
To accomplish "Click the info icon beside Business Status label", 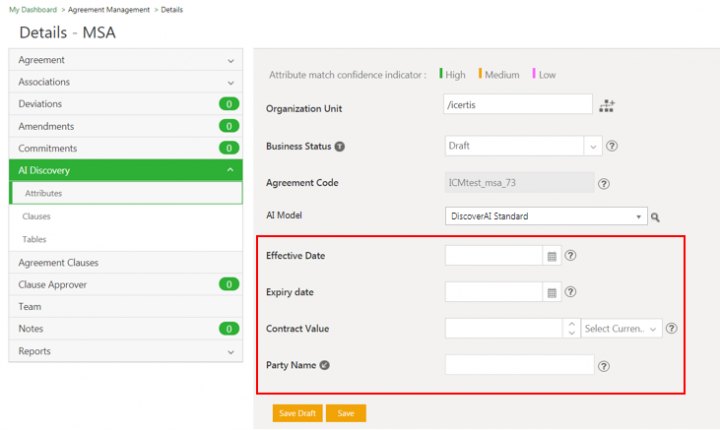I will (339, 147).
